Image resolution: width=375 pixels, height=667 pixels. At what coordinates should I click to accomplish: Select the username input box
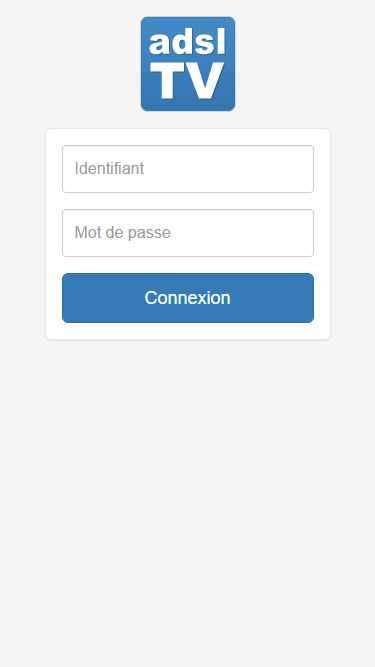click(x=188, y=169)
